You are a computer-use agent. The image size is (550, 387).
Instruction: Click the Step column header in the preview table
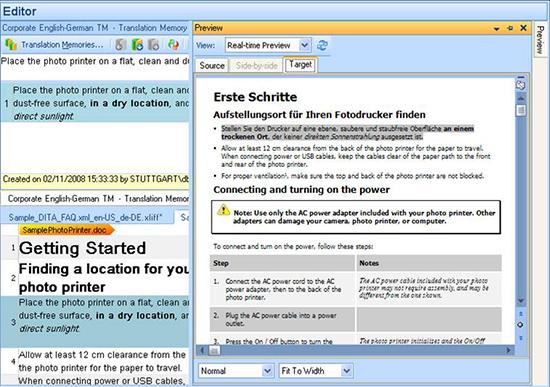point(282,263)
